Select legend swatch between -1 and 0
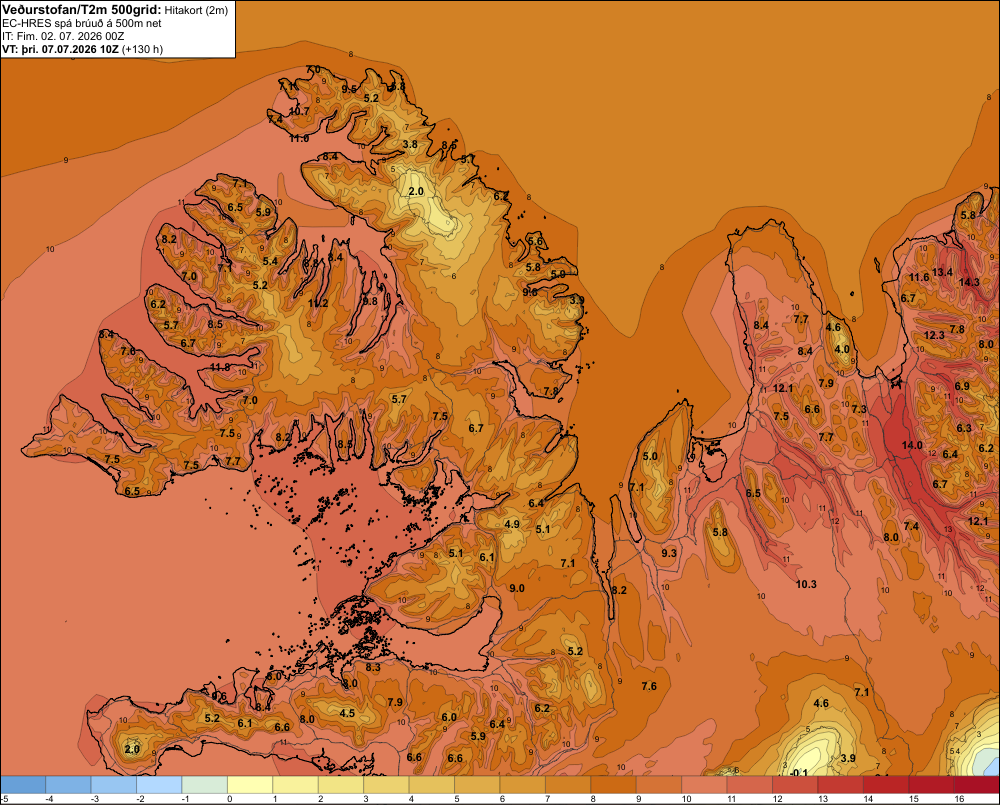This screenshot has height=805, width=1000. [x=205, y=784]
